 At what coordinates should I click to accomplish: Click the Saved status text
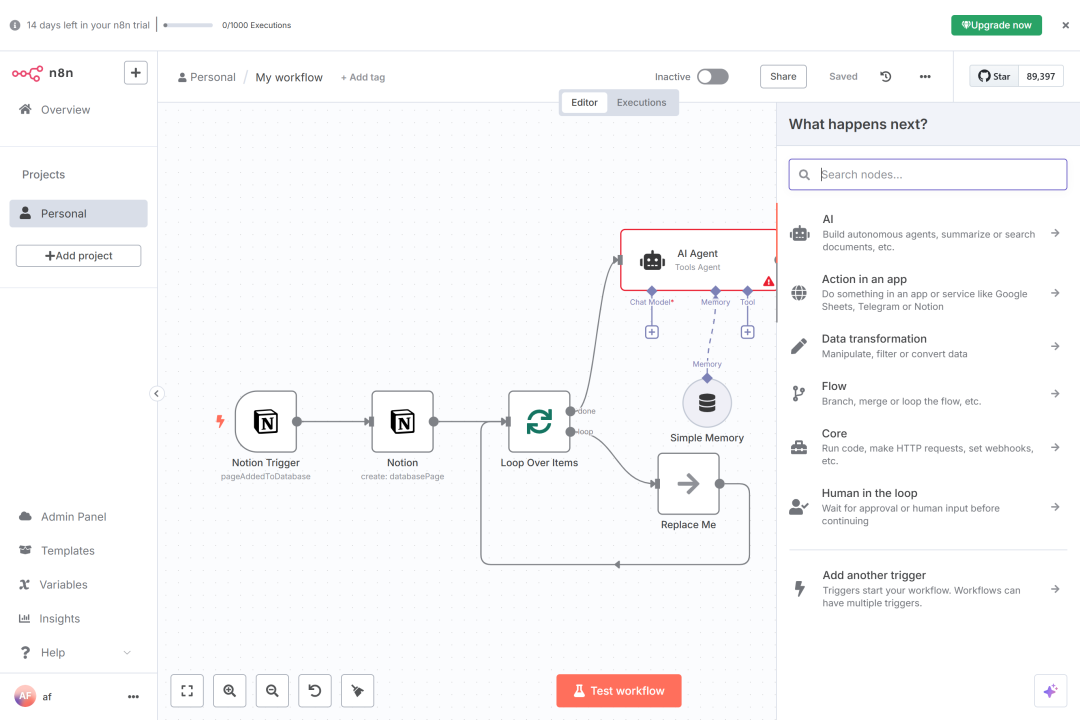(x=843, y=76)
